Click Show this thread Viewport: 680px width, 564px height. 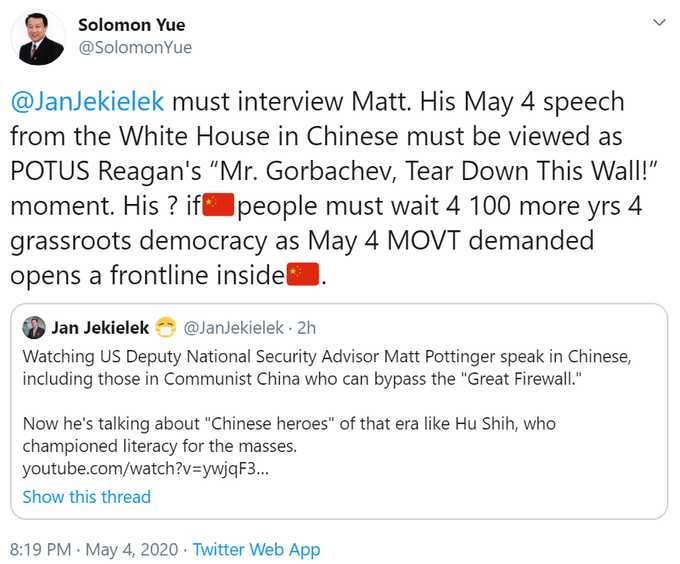point(87,497)
